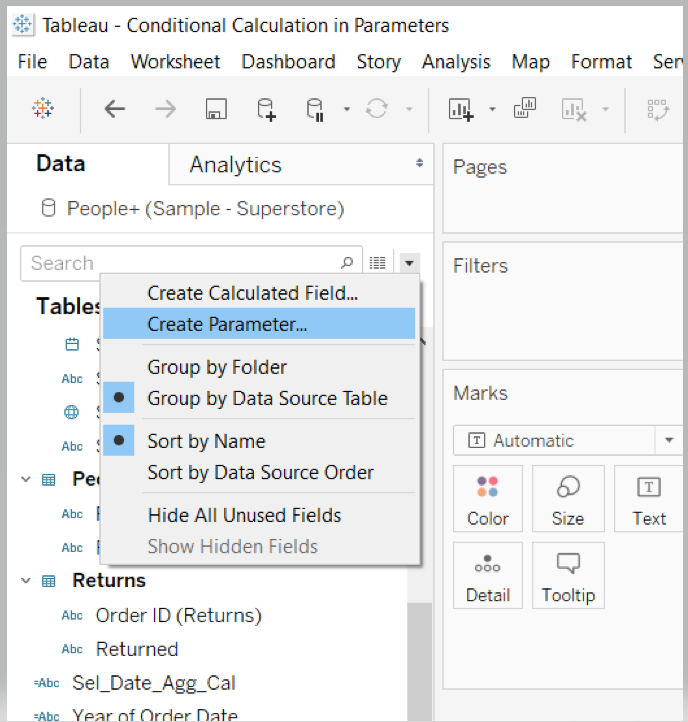The image size is (688, 722).
Task: Click the search magnifier icon
Action: [347, 263]
